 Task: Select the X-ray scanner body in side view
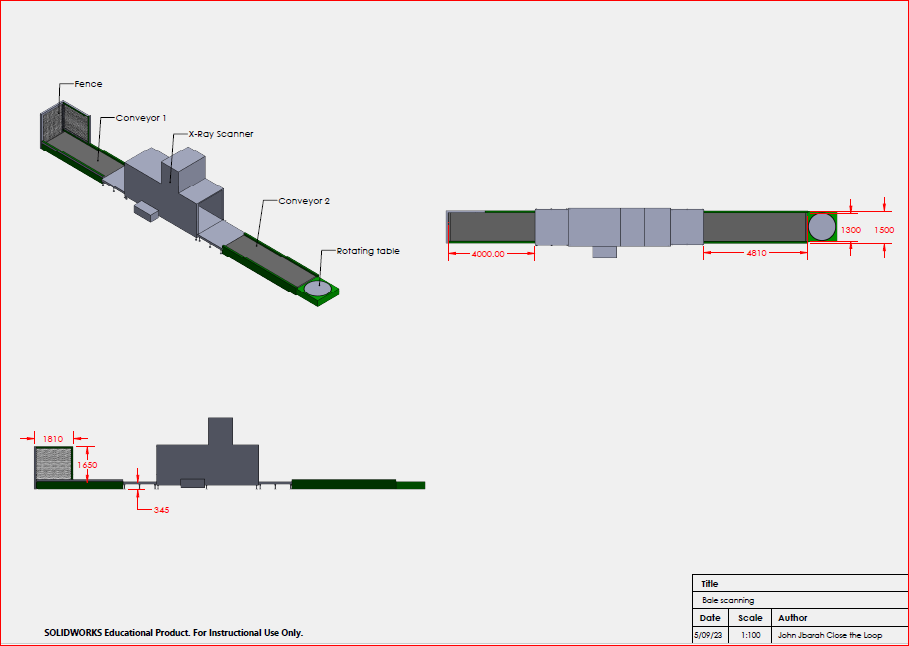click(207, 462)
